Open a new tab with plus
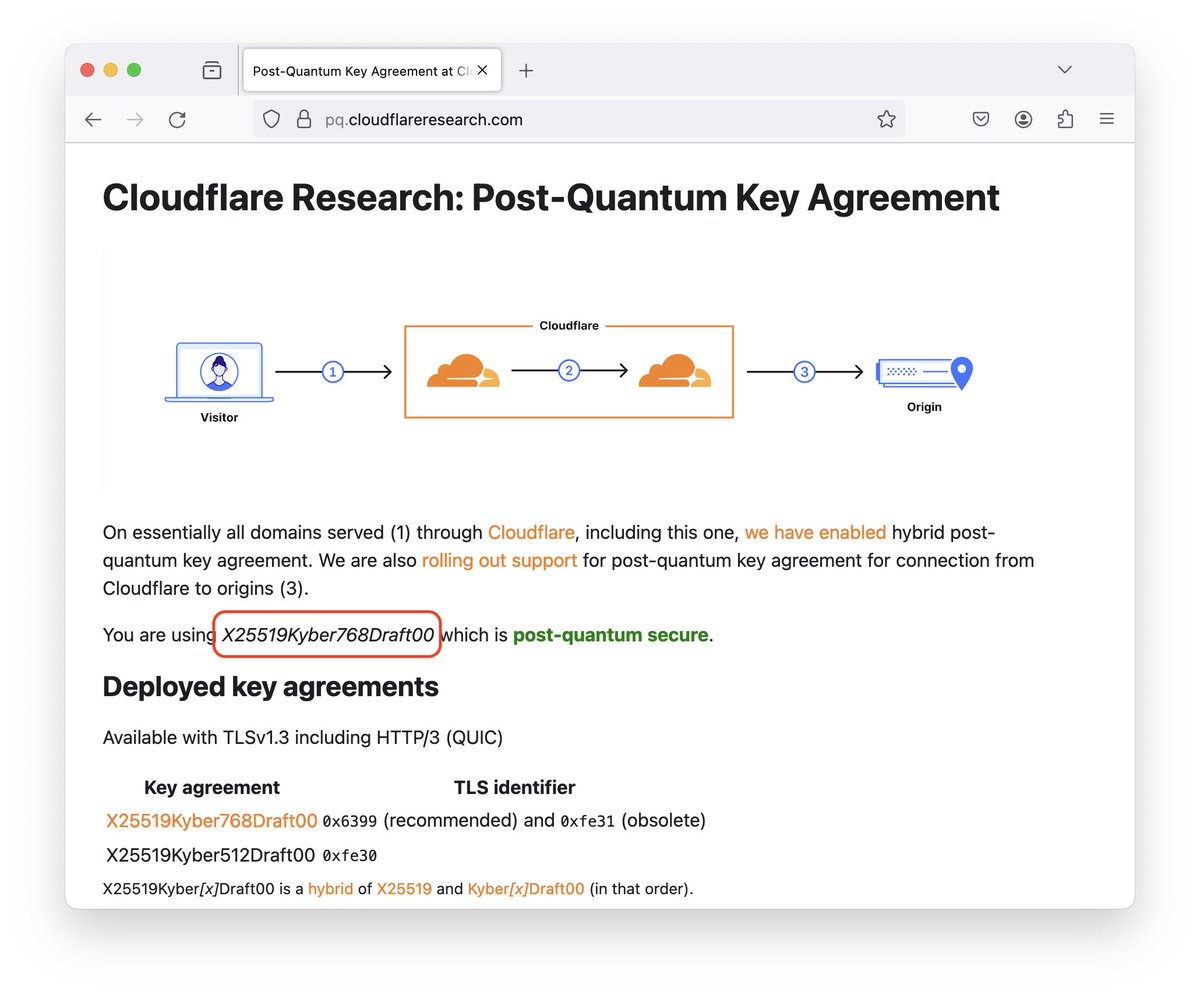This screenshot has width=1200, height=995. pos(526,70)
